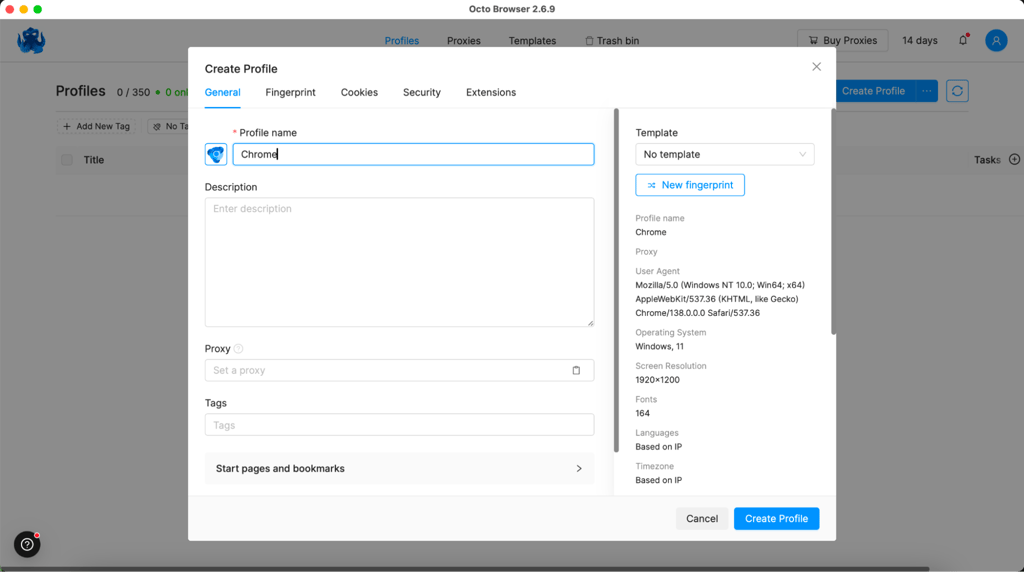Open the Proxies page
Image resolution: width=1024 pixels, height=572 pixels.
pos(464,40)
